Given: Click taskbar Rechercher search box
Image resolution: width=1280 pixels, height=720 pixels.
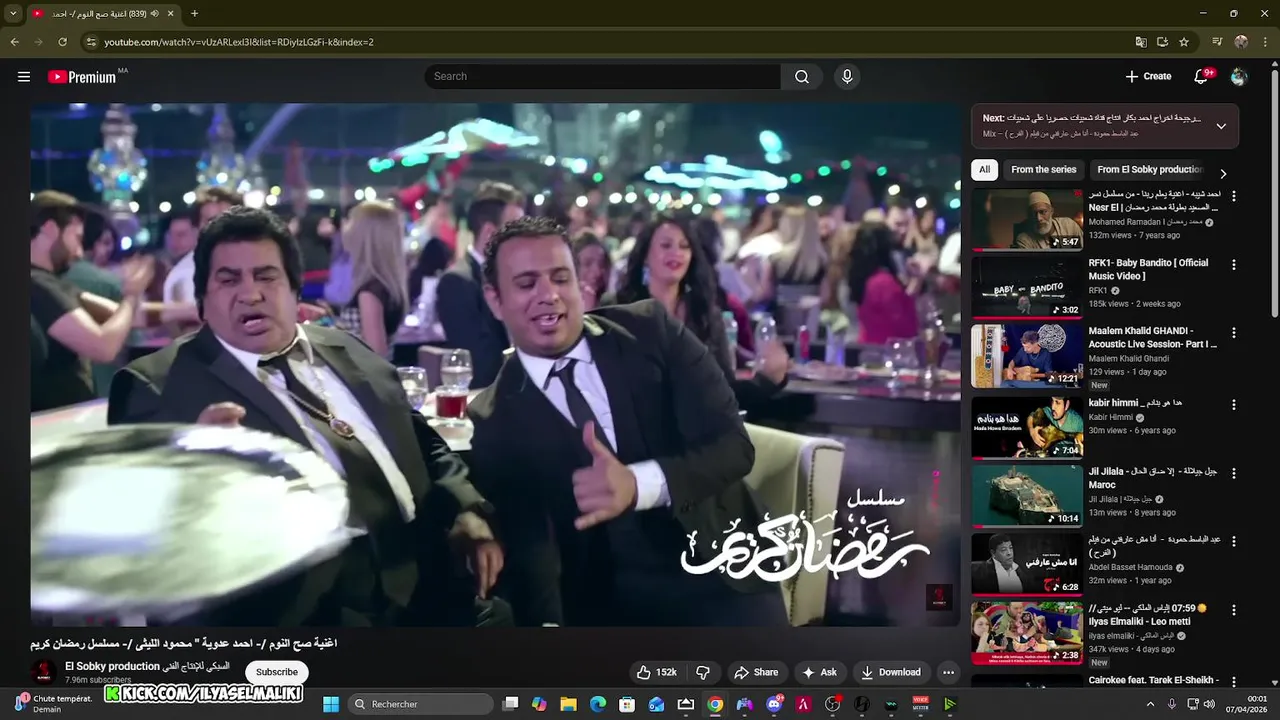Looking at the screenshot, I should (421, 704).
